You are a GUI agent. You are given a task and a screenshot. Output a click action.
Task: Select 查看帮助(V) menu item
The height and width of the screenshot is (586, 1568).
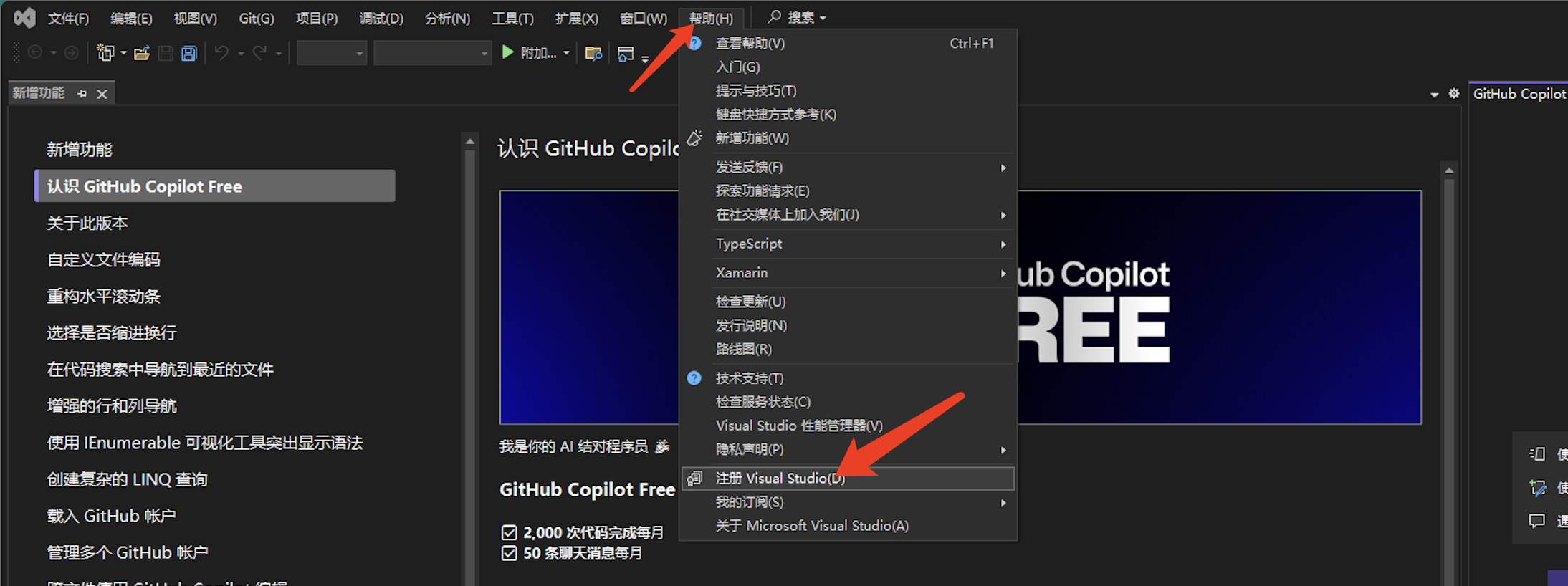pyautogui.click(x=848, y=43)
